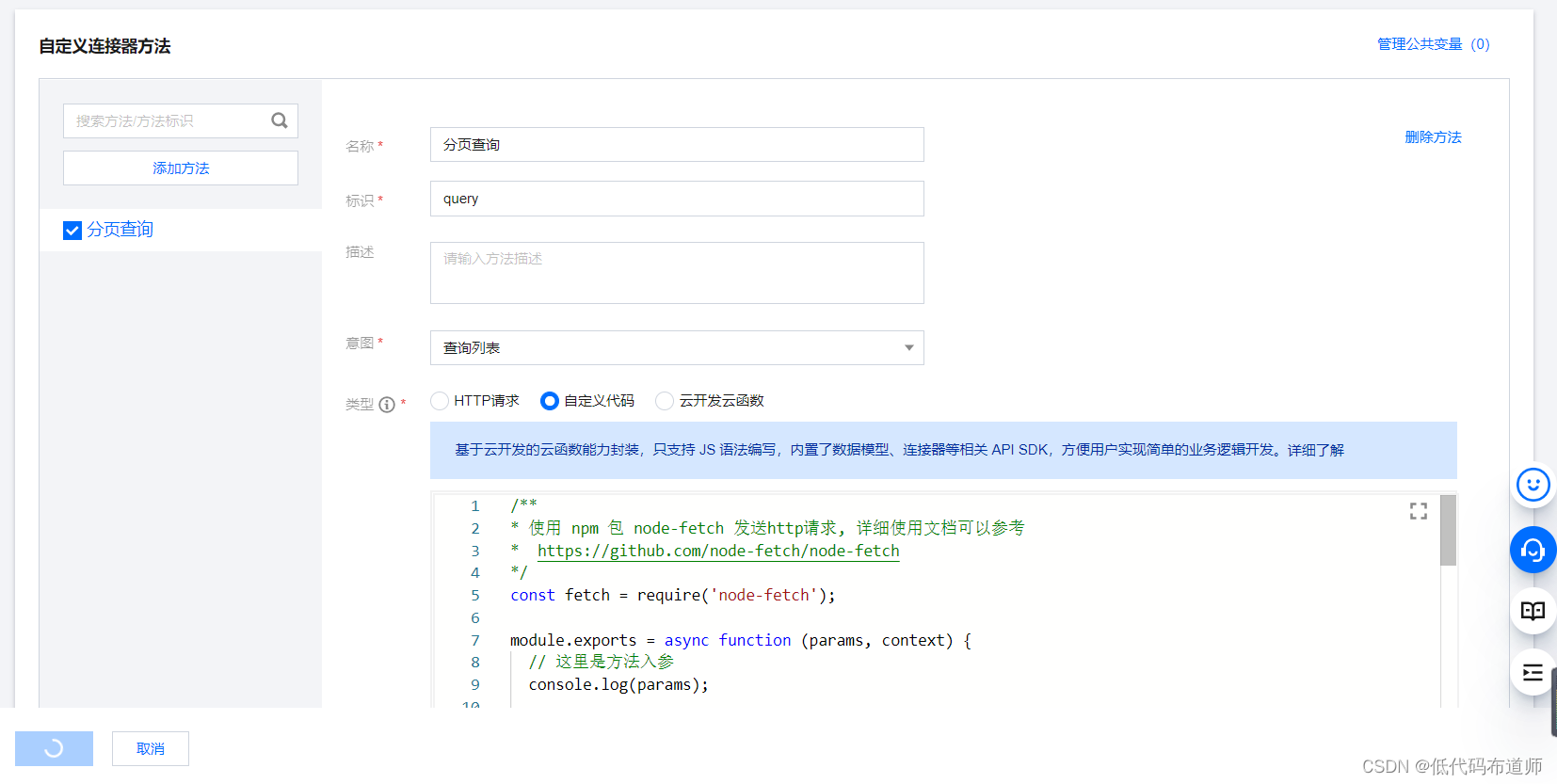Click the search magnifier icon
The height and width of the screenshot is (784, 1557).
tap(279, 120)
